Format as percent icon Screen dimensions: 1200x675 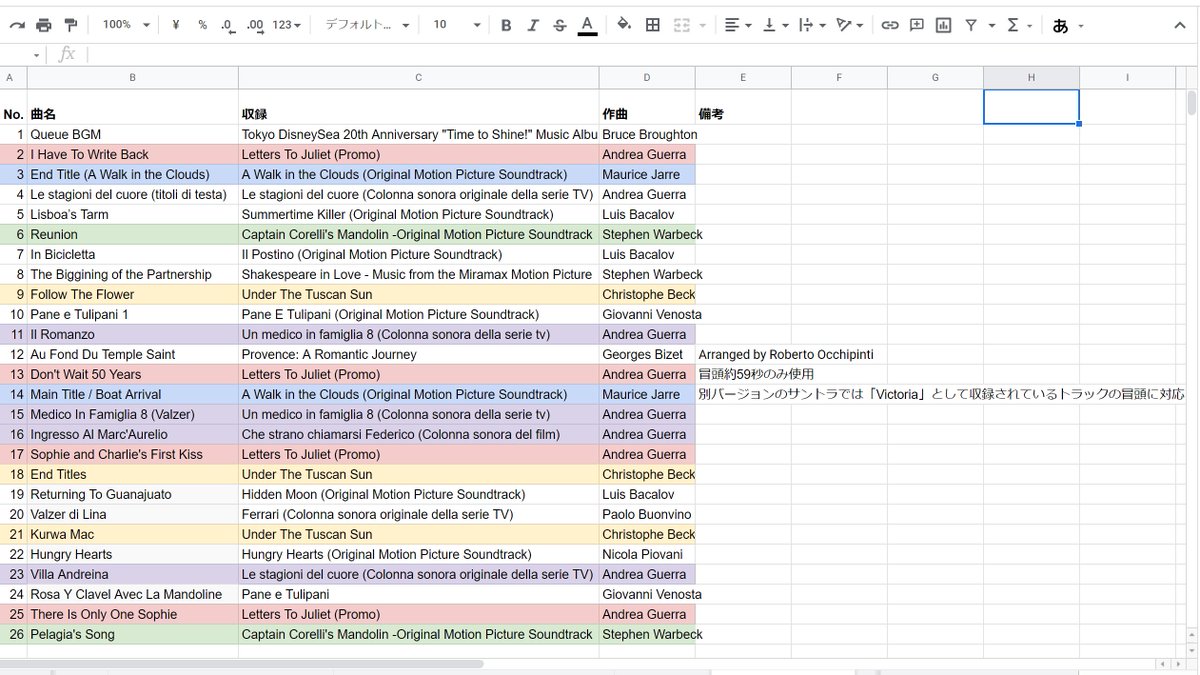point(202,25)
